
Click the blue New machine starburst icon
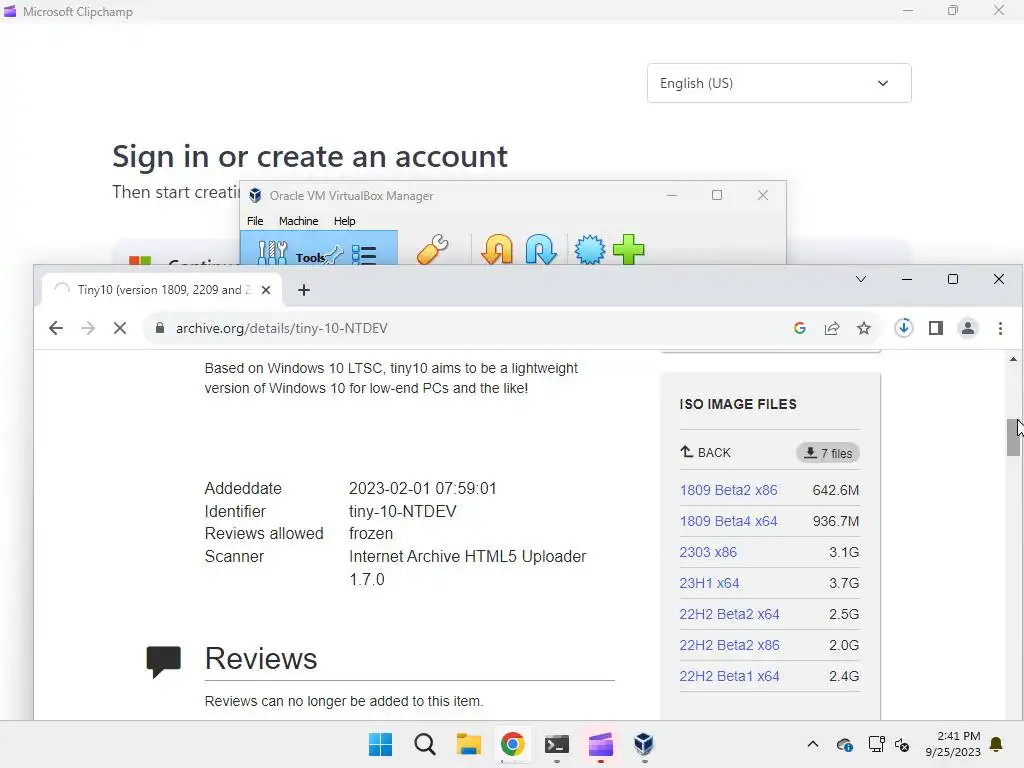click(590, 249)
